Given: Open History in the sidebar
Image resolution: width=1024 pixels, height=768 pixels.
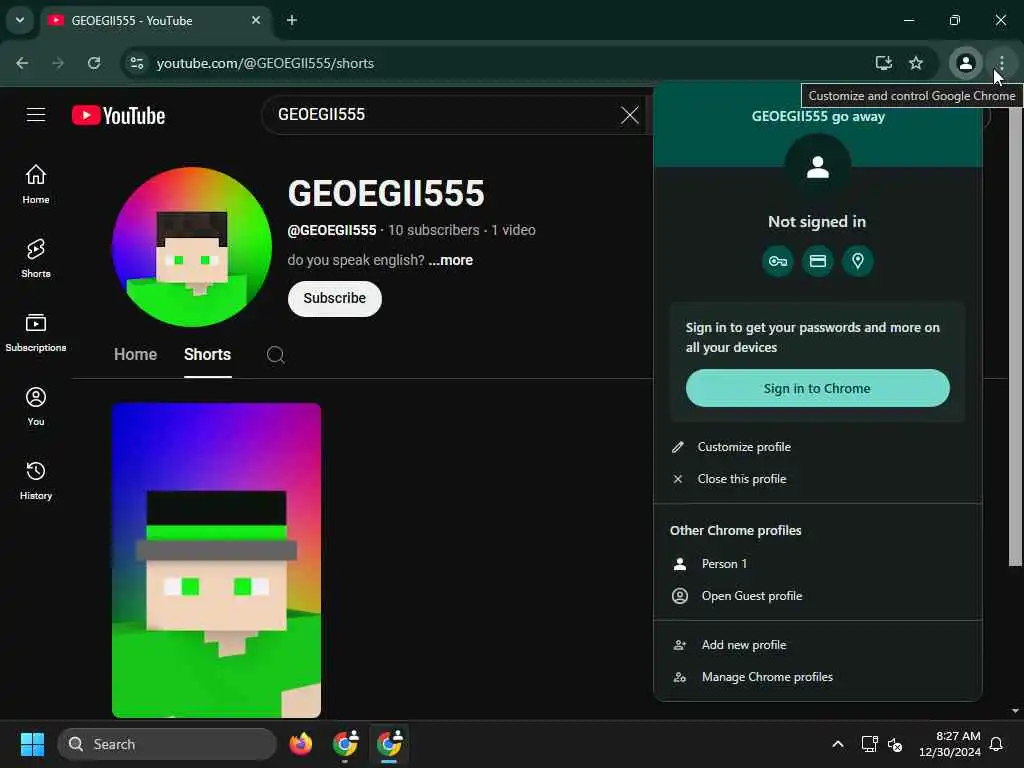Looking at the screenshot, I should 36,480.
